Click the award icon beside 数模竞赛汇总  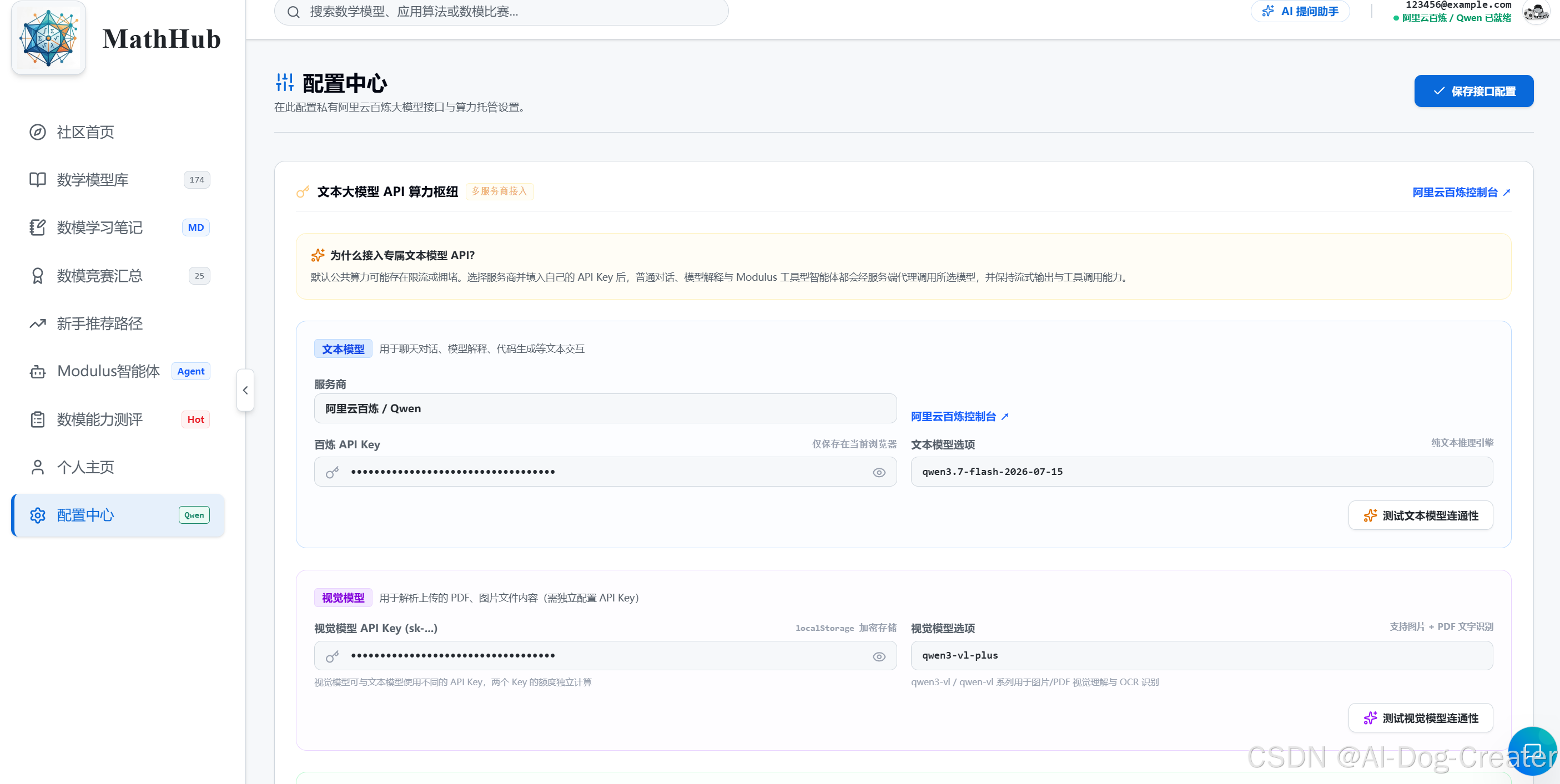[x=38, y=276]
